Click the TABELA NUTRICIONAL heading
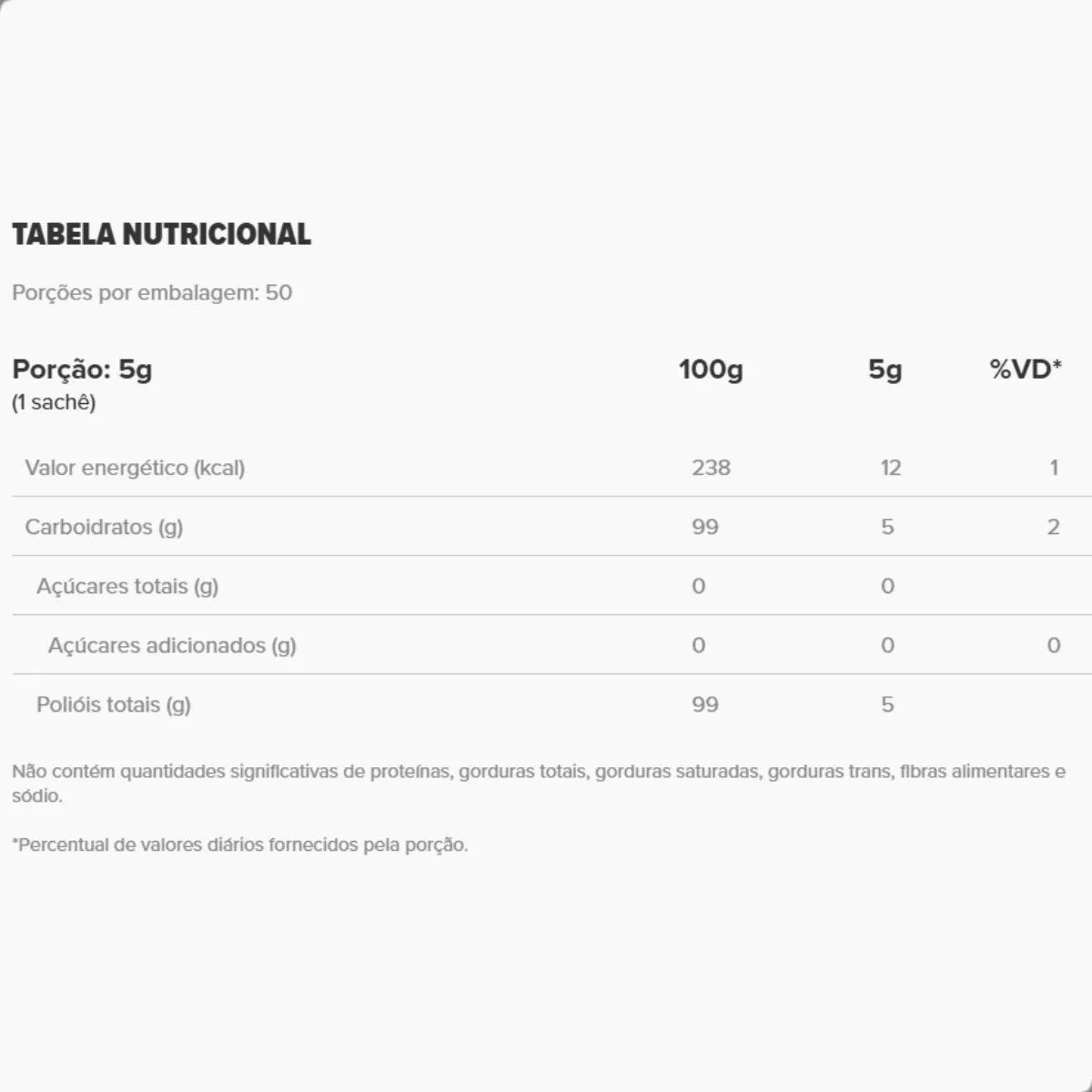1092x1092 pixels. click(161, 234)
